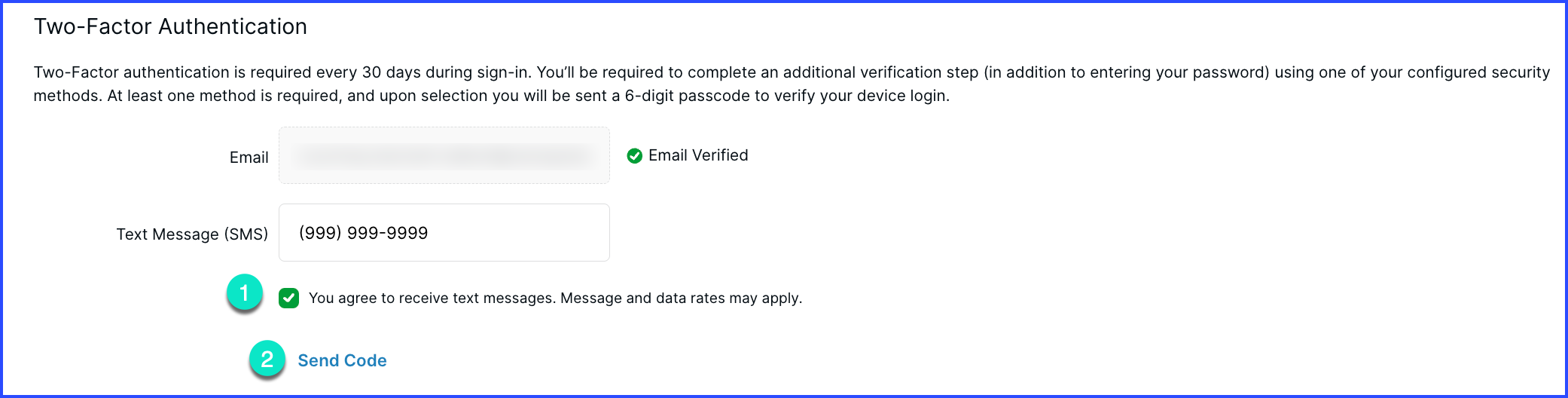Click the Two-Factor Authentication heading
The height and width of the screenshot is (398, 1568).
pos(170,27)
